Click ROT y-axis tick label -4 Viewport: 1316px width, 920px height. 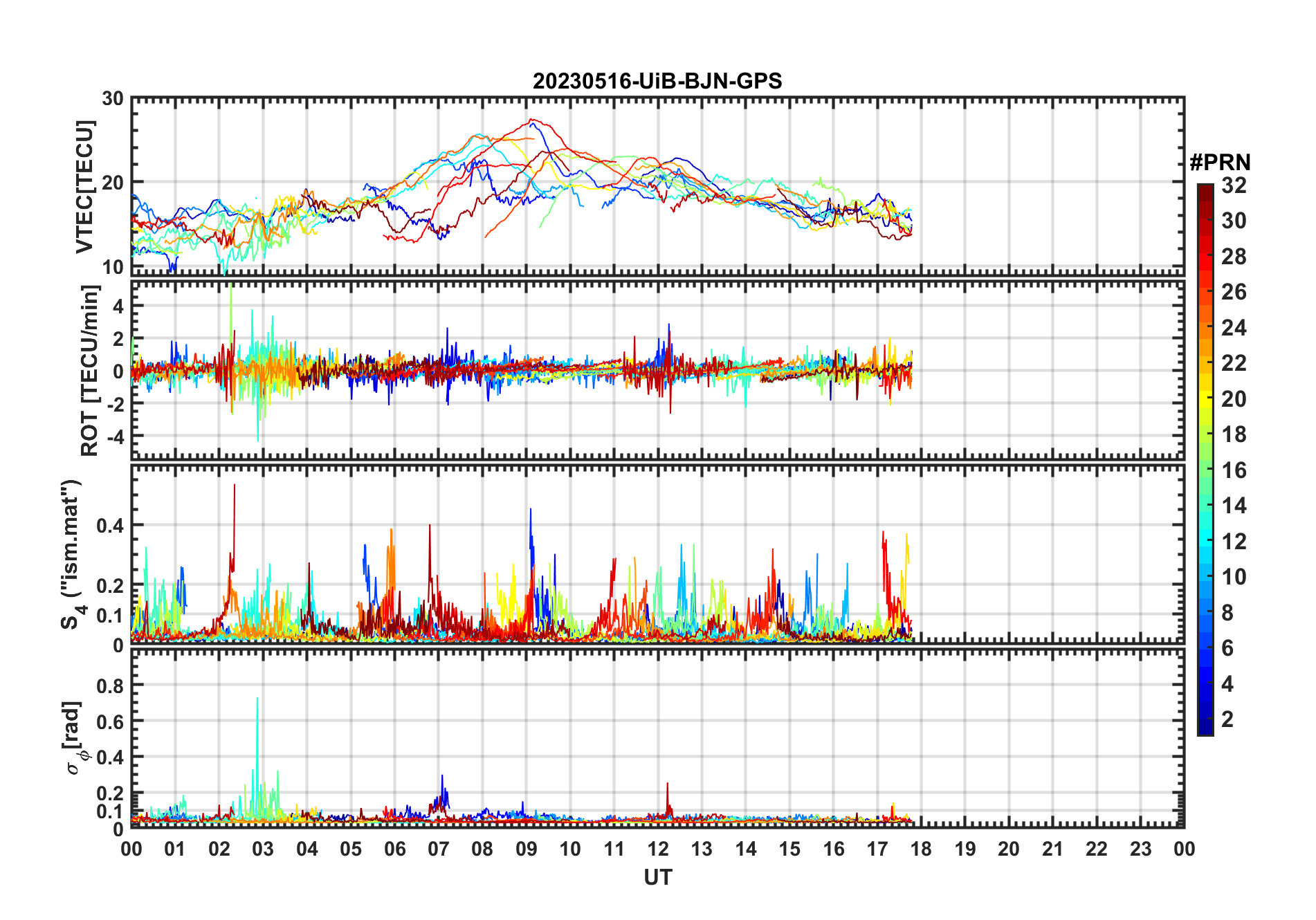click(116, 436)
